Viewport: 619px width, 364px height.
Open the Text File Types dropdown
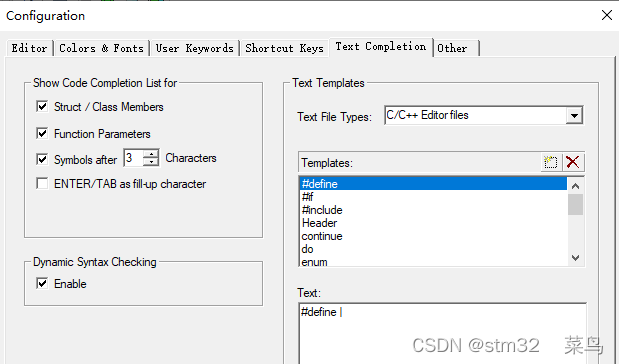pyautogui.click(x=574, y=116)
